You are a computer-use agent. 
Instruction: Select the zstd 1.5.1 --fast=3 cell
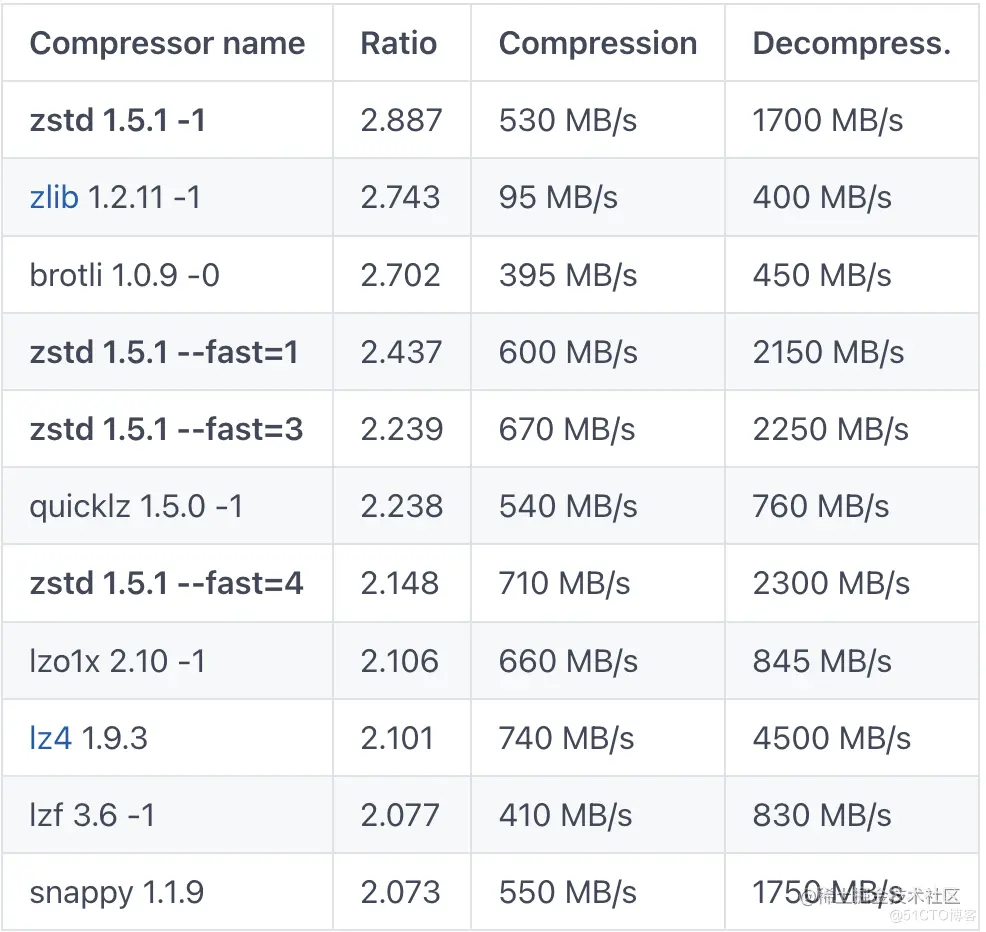[x=167, y=430]
